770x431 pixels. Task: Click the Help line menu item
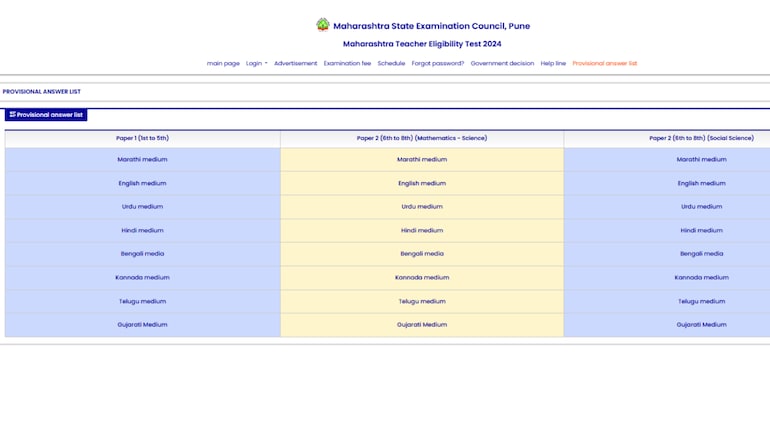[x=553, y=63]
